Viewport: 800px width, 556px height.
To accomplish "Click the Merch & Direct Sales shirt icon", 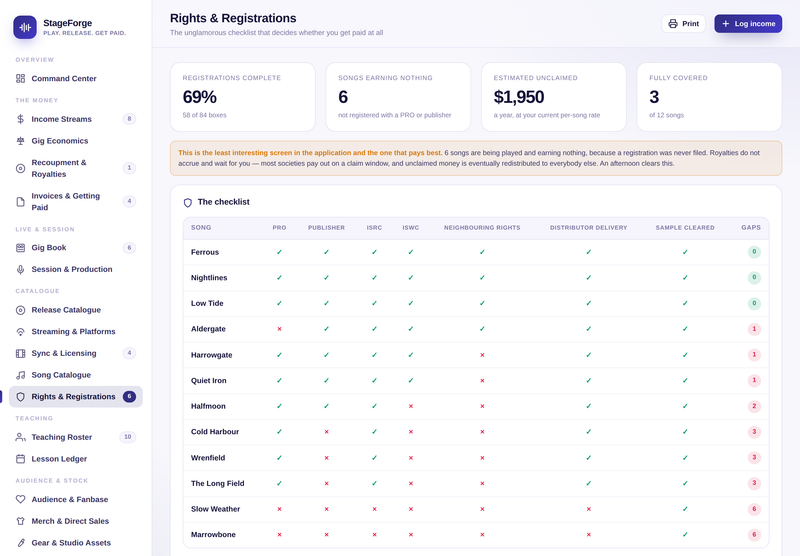I will (20, 521).
